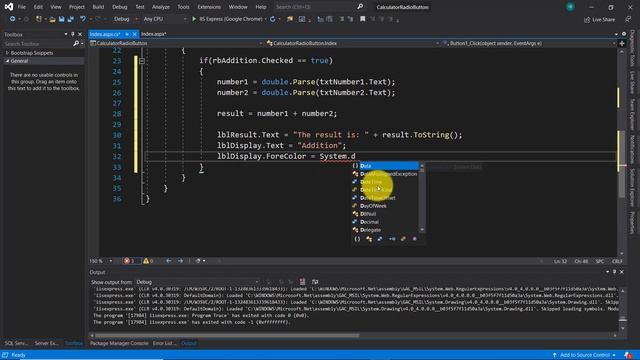This screenshot has height=360, width=640.
Task: Open the Server Explorer tab at bottom left
Action: 46,343
